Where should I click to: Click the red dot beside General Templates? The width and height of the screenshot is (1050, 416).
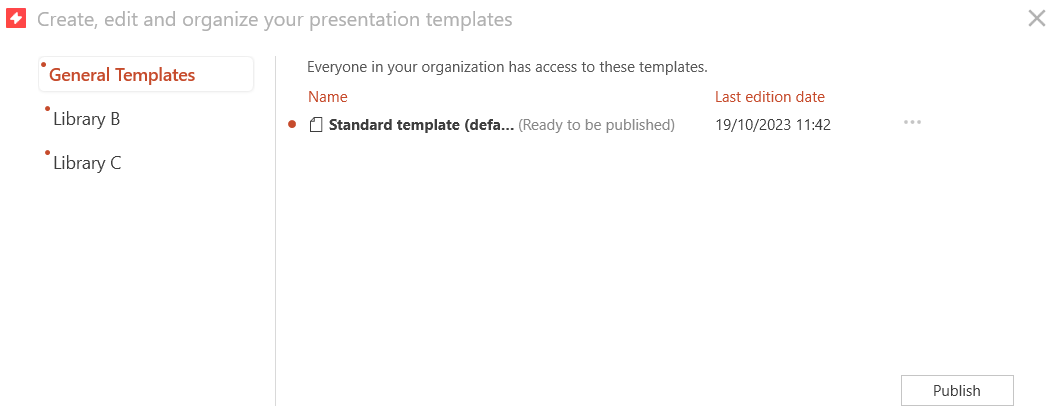[44, 64]
